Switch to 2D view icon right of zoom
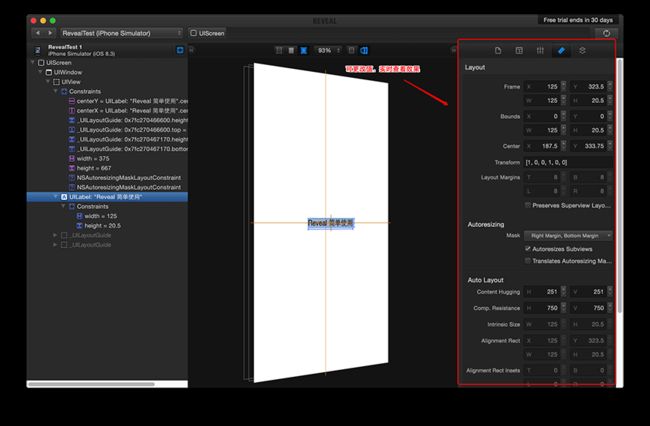The height and width of the screenshot is (426, 650). pos(352,51)
